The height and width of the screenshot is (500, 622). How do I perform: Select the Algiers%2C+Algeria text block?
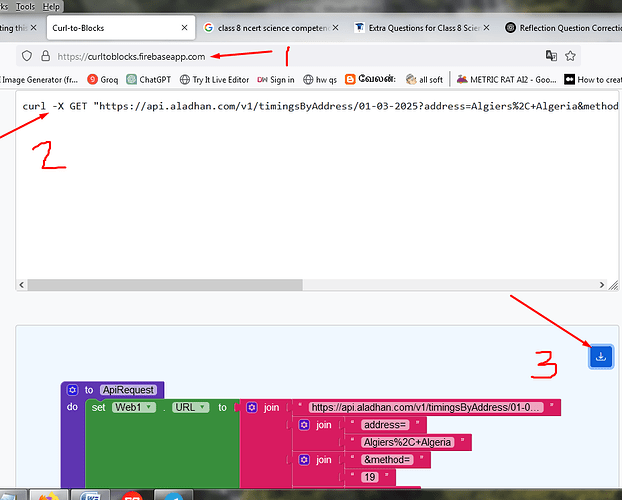coord(407,442)
